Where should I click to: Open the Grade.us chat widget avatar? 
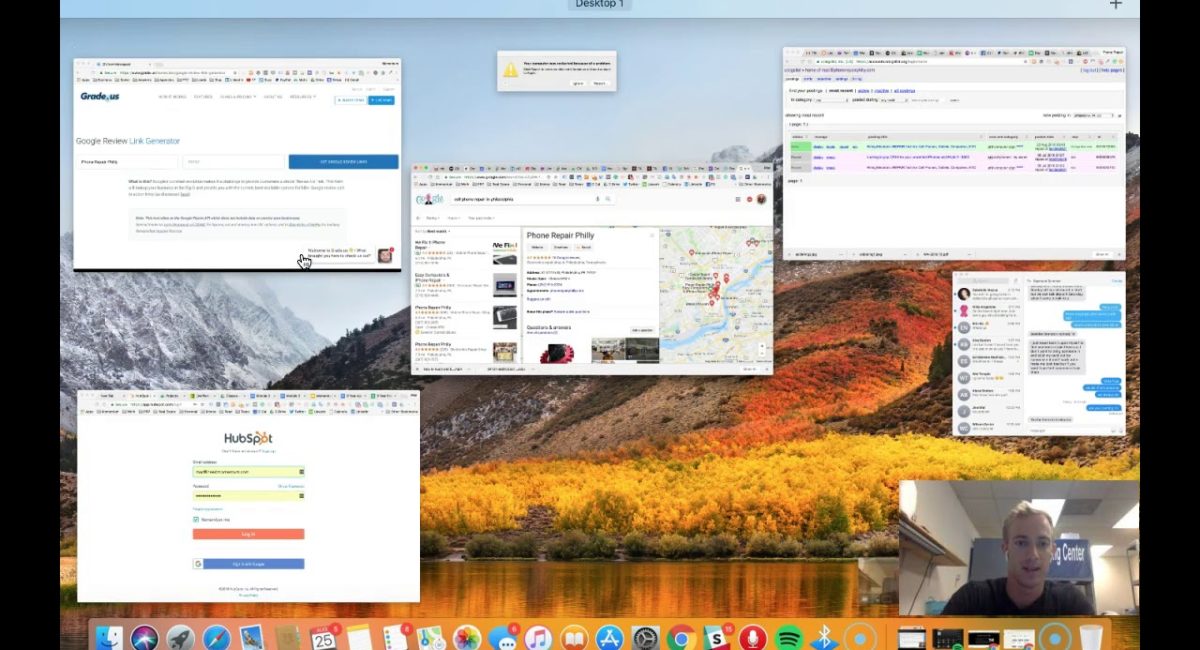(385, 255)
